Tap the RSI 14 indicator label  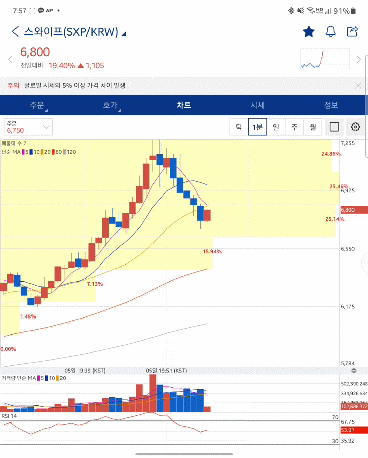click(x=9, y=416)
